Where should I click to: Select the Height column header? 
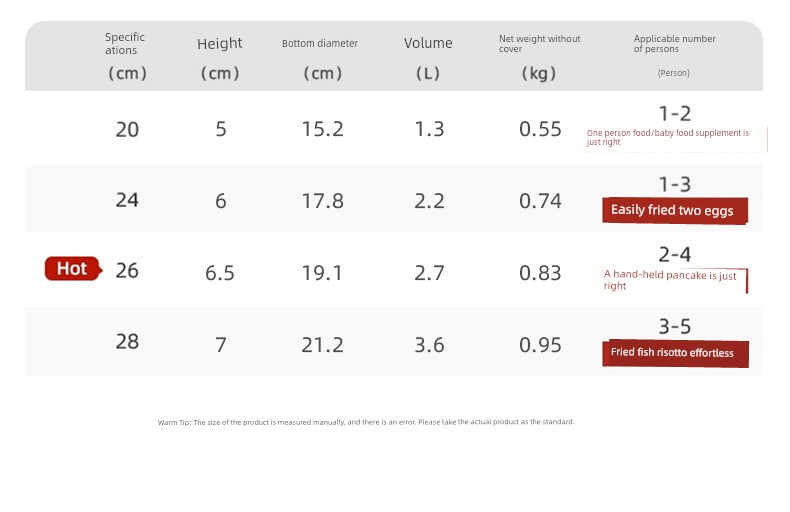pyautogui.click(x=220, y=44)
